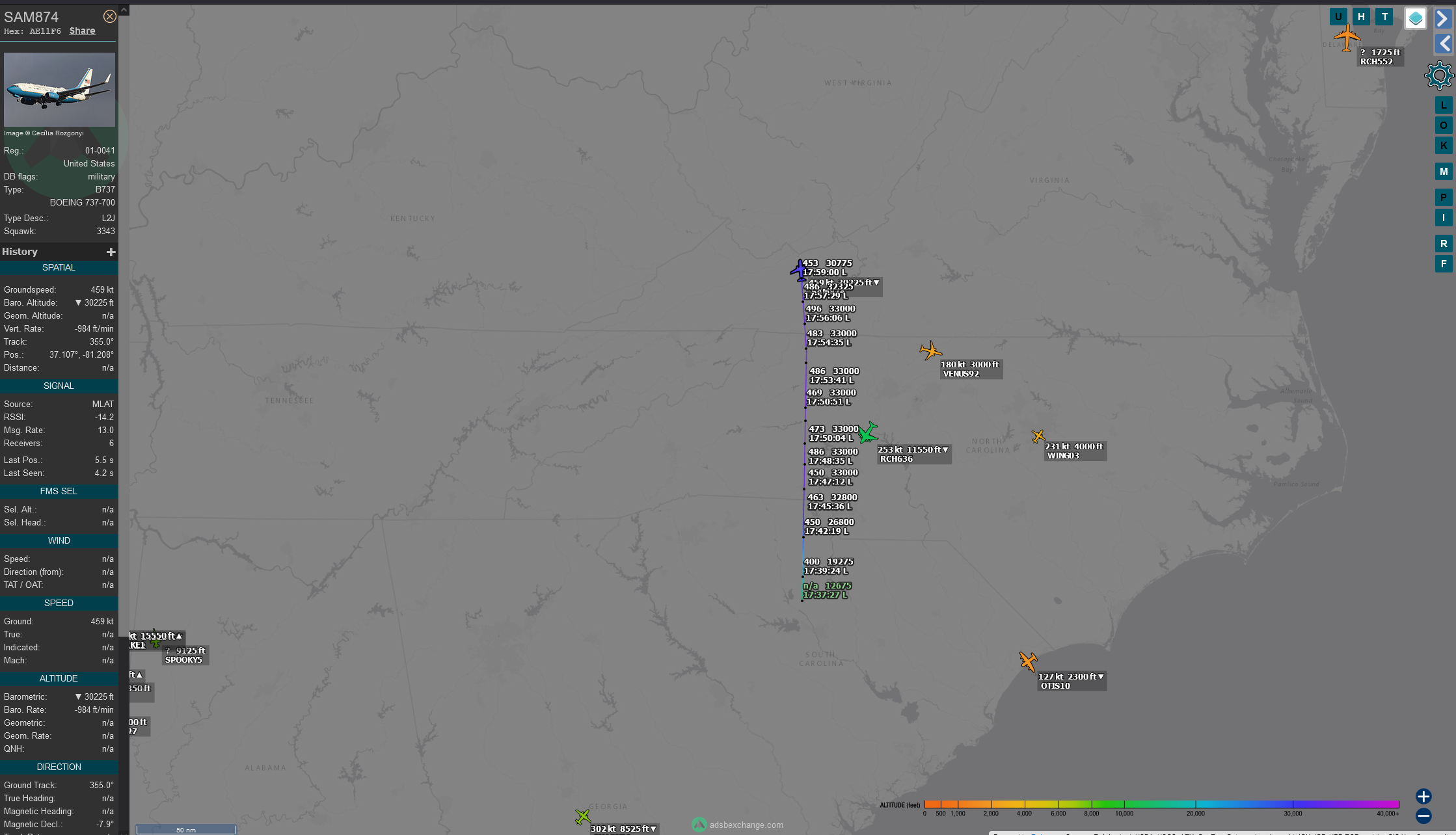1456x835 pixels.
Task: Click the Pos. value 37.107°, -81.208°
Action: tap(81, 354)
